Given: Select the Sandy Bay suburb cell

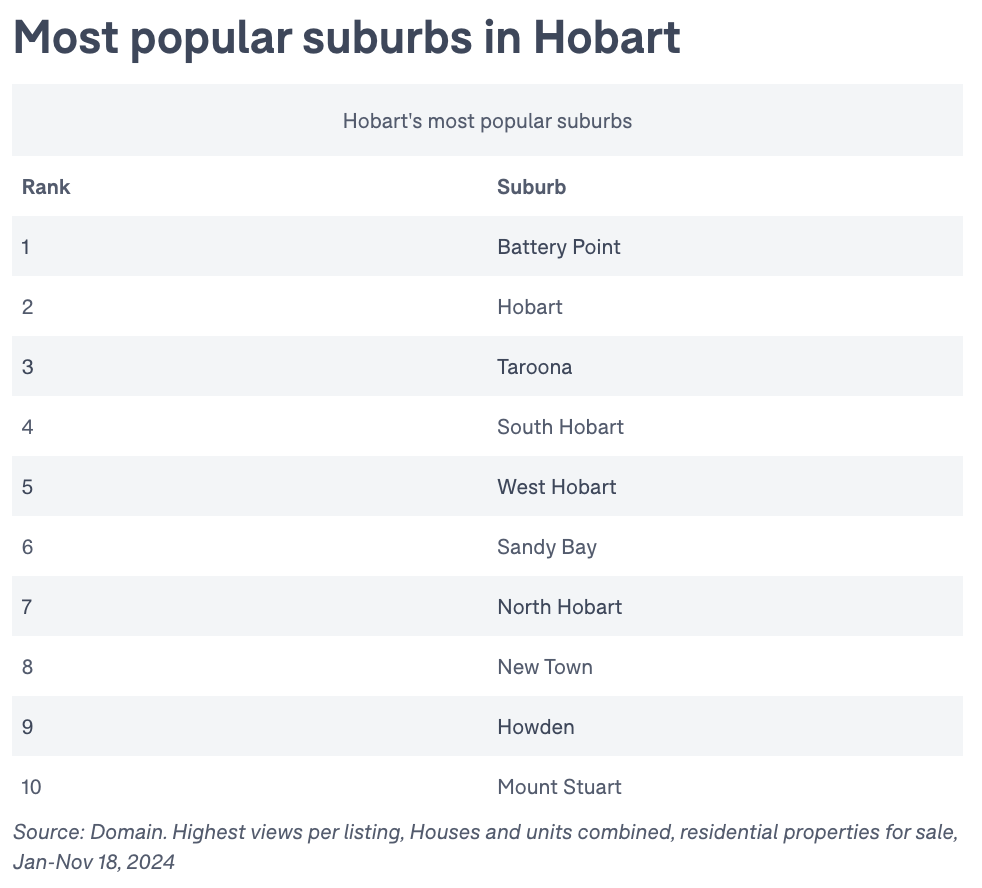Looking at the screenshot, I should (546, 547).
